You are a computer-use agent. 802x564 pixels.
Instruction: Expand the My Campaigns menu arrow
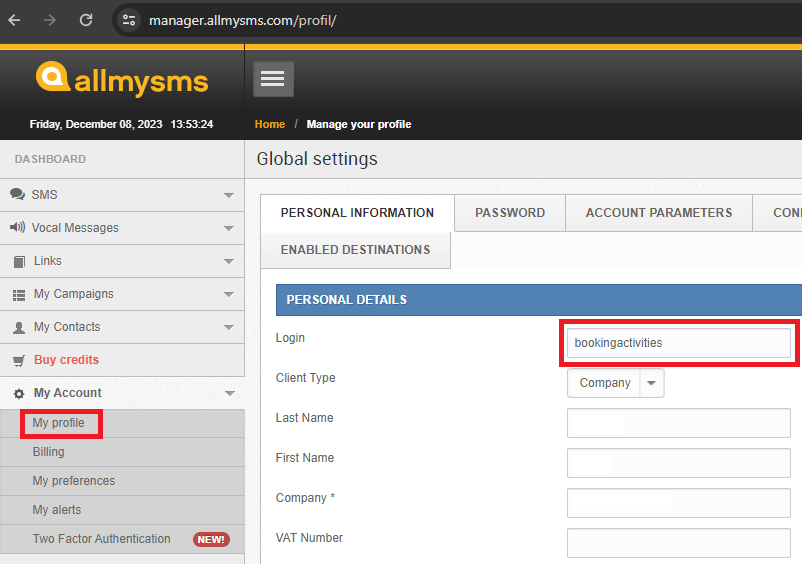(229, 294)
